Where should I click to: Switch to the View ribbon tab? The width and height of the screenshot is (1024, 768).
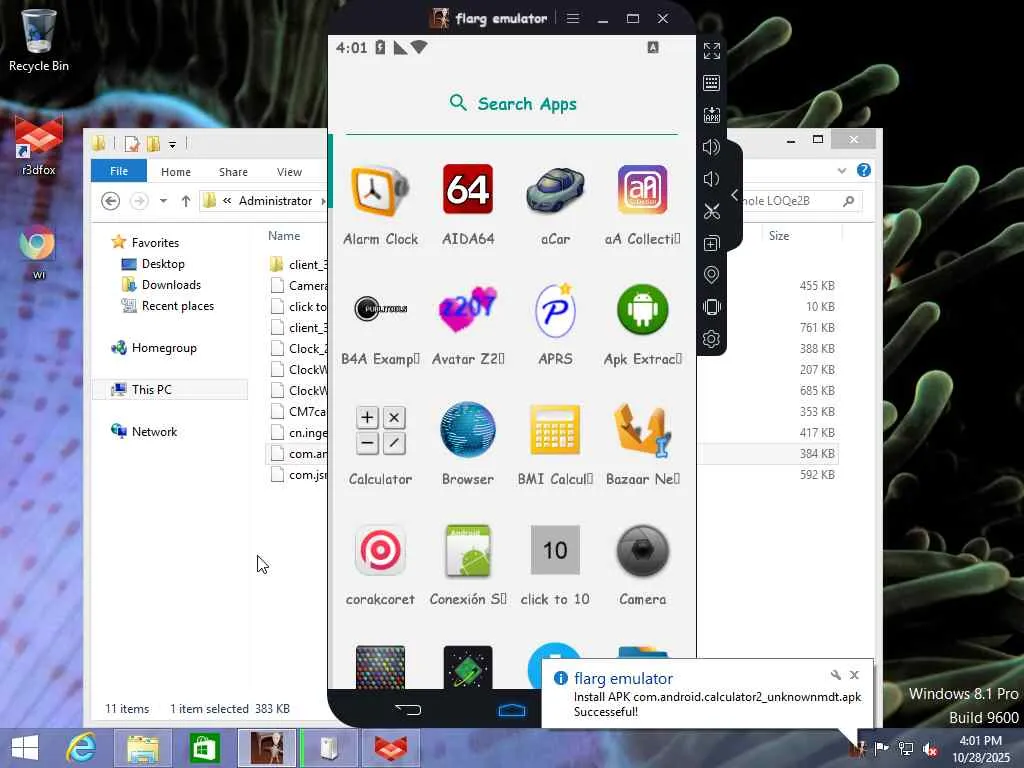(x=289, y=172)
